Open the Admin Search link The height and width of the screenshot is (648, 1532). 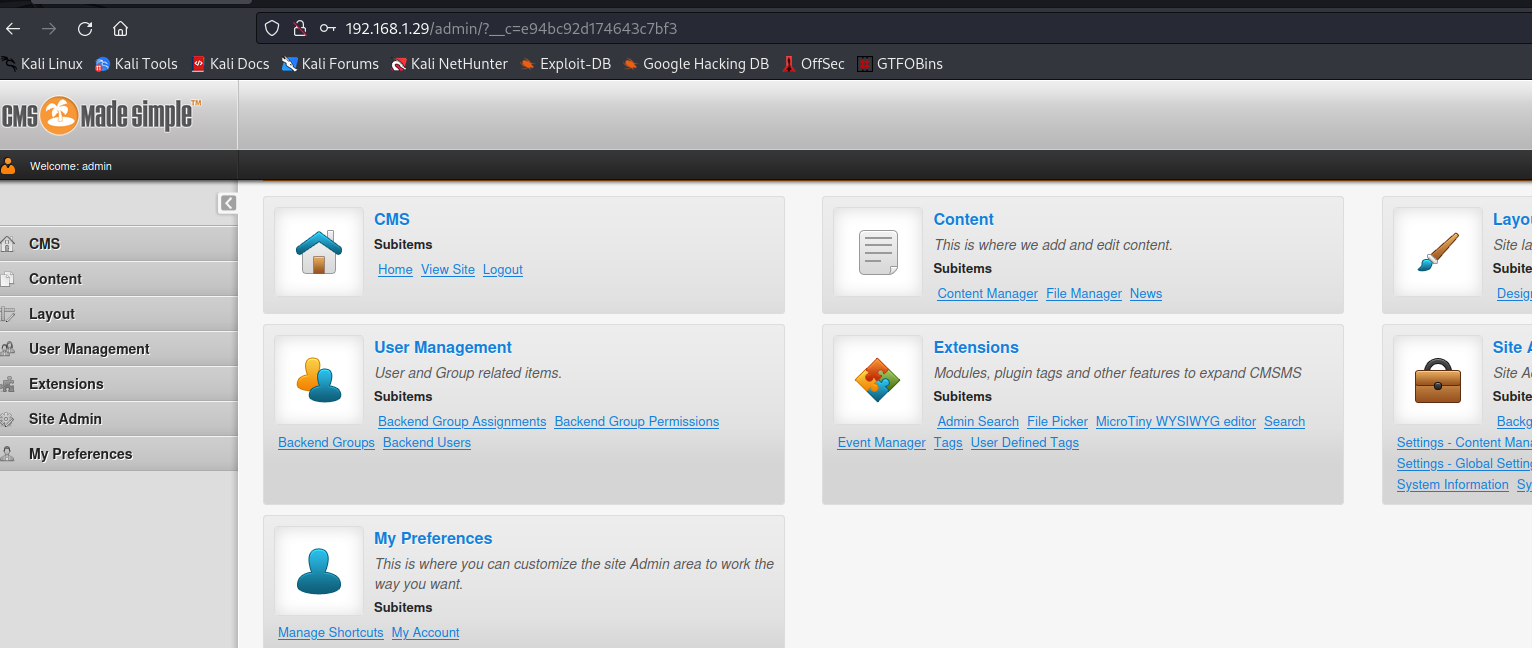click(x=978, y=422)
